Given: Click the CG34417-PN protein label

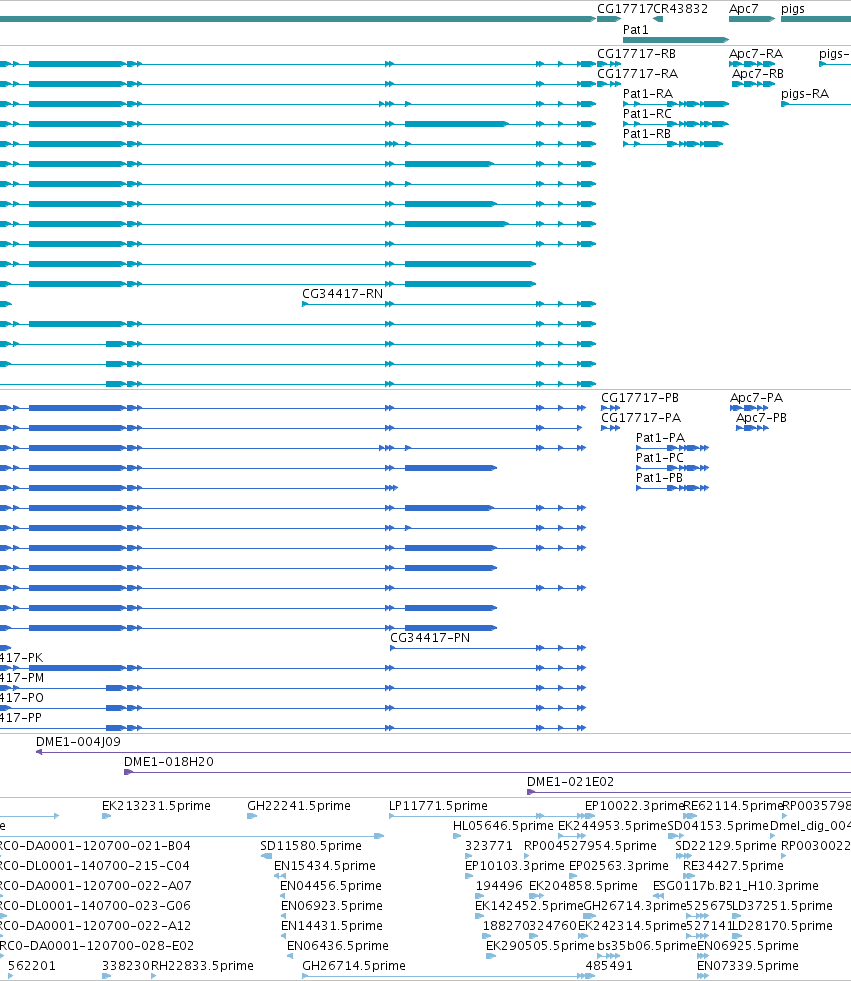Looking at the screenshot, I should click(x=430, y=638).
